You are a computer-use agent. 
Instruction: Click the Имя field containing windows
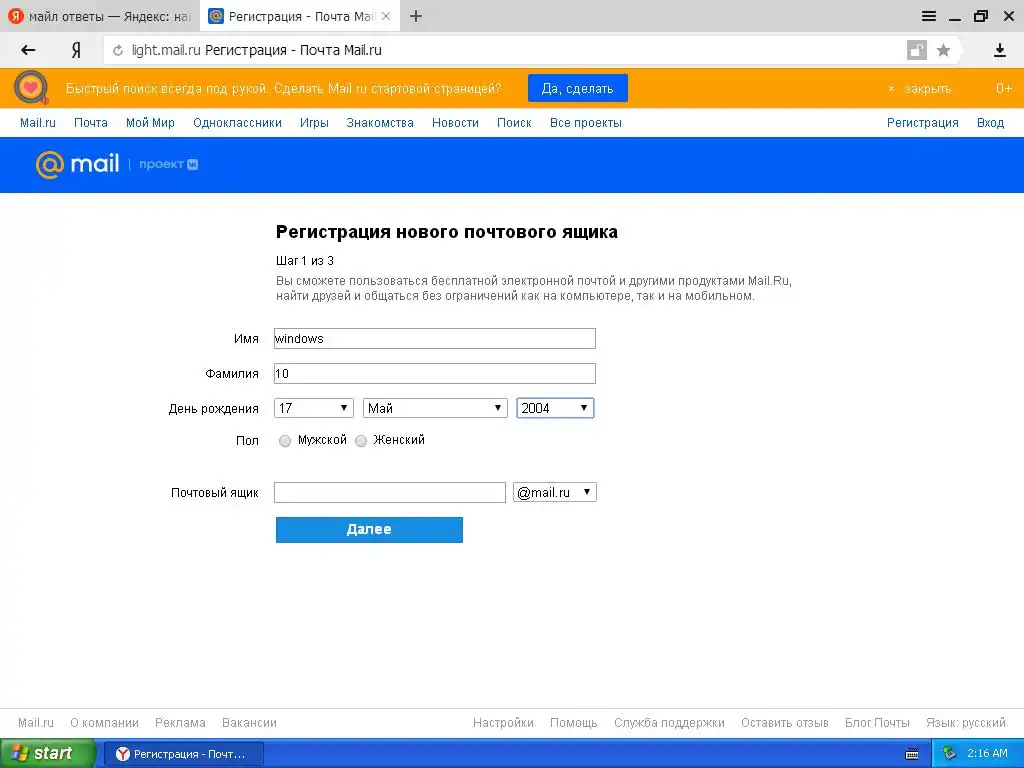[435, 338]
